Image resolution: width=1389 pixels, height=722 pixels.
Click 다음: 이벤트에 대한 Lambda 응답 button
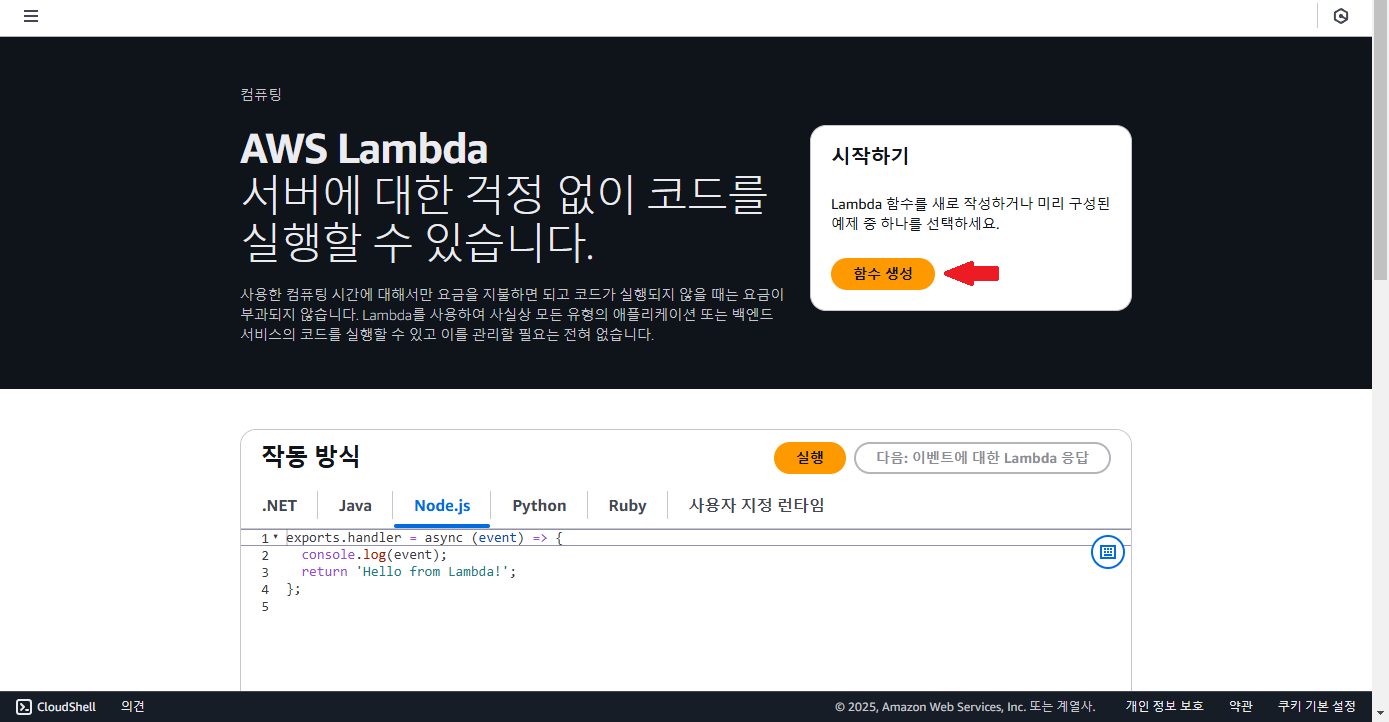(982, 458)
